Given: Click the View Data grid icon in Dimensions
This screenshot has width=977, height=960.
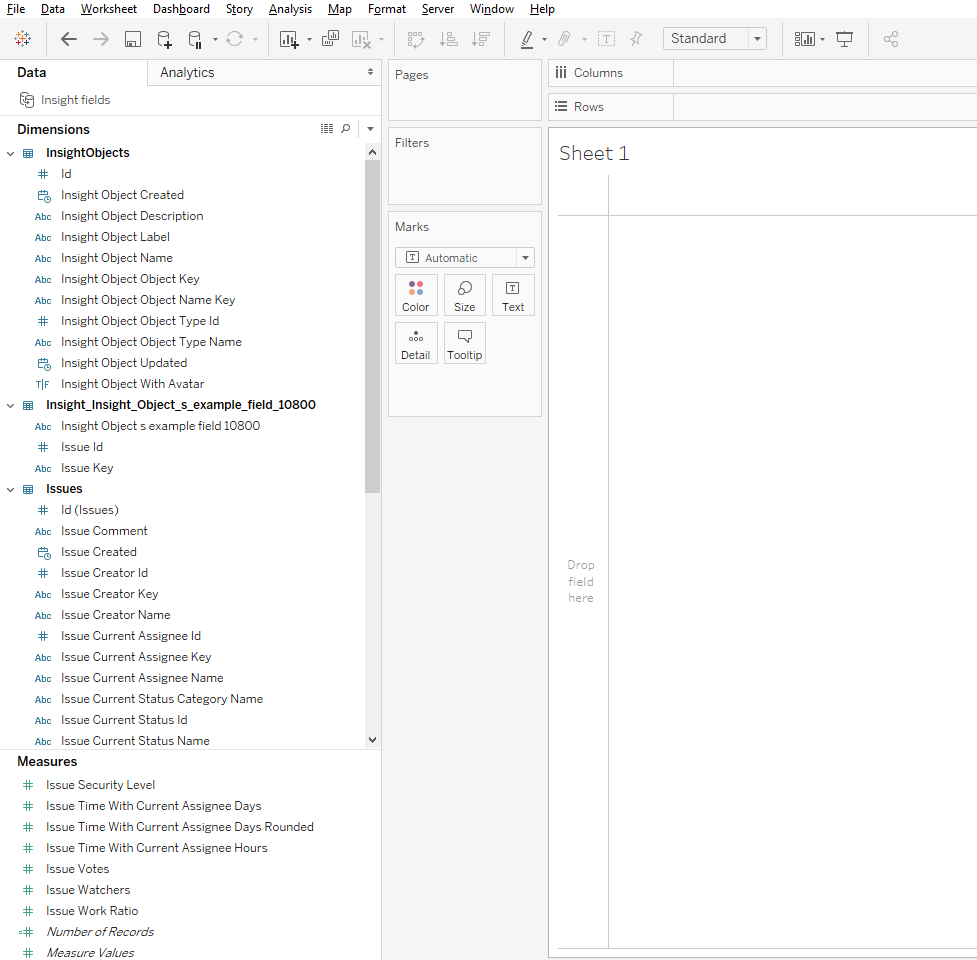Looking at the screenshot, I should tap(327, 129).
